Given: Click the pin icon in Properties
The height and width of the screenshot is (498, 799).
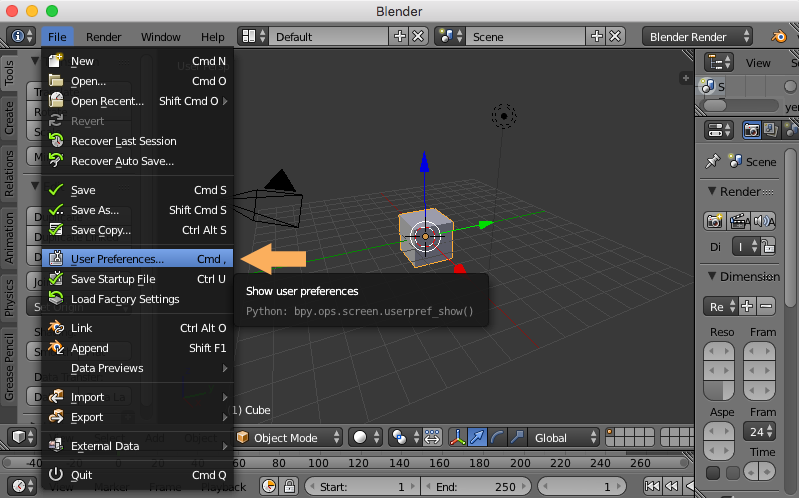Looking at the screenshot, I should [x=712, y=162].
